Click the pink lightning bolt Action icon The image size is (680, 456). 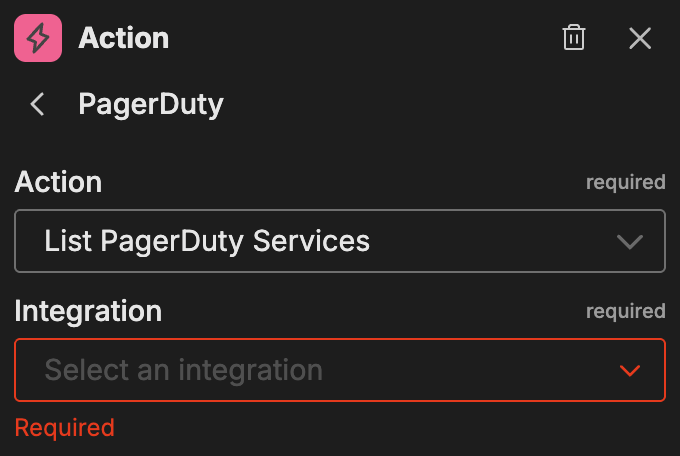tap(38, 39)
